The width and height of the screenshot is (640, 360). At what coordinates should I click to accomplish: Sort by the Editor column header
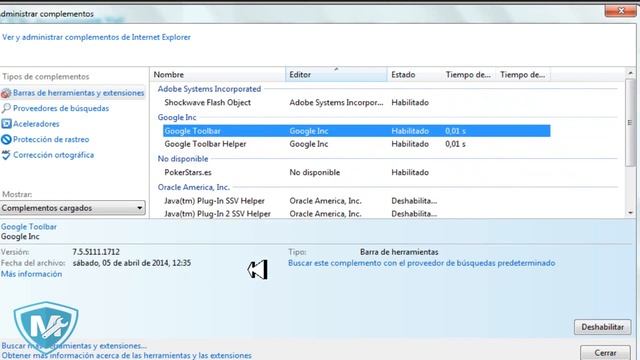point(336,75)
